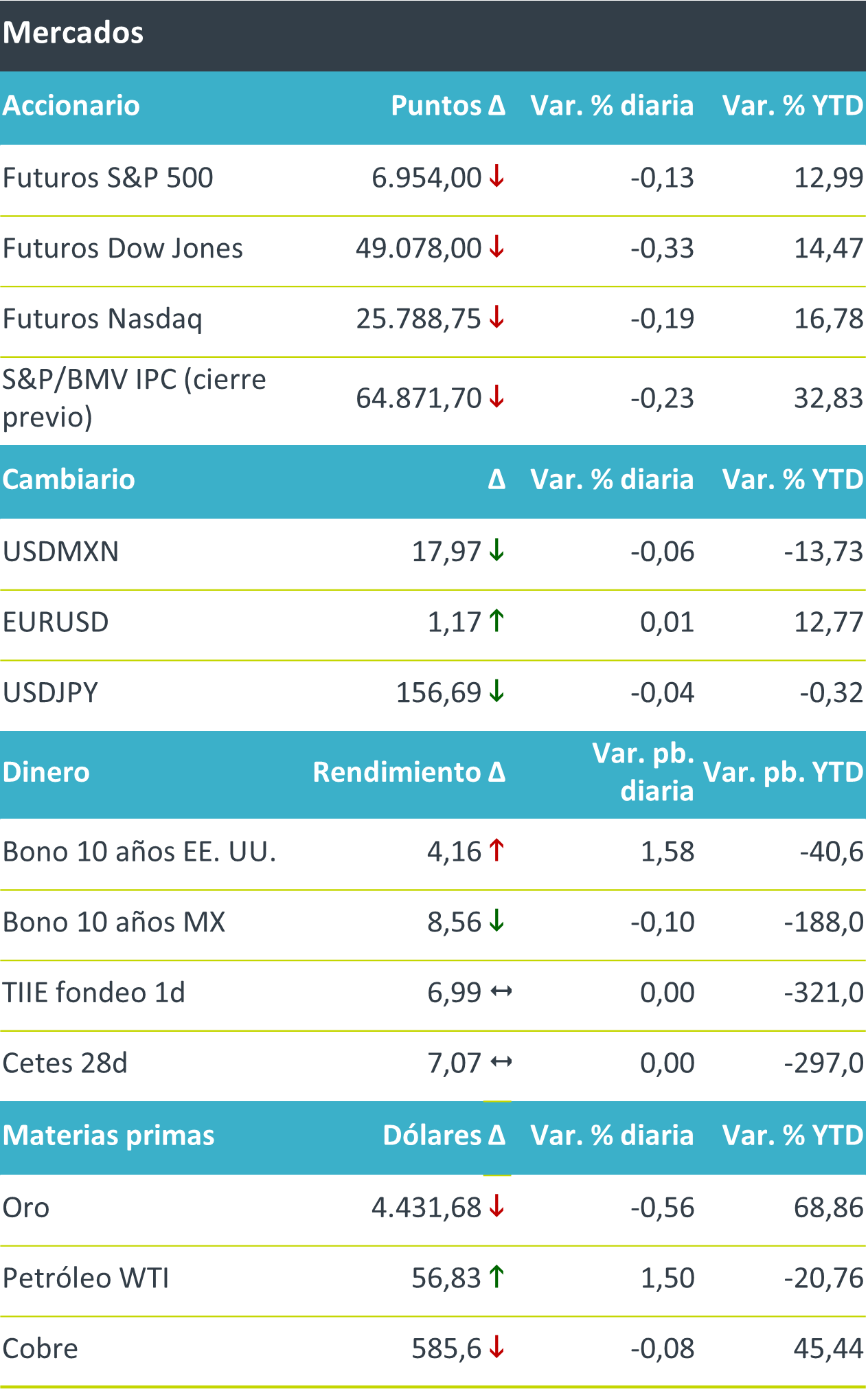Click the sideways arrow for Cetes 28d

500,1063
